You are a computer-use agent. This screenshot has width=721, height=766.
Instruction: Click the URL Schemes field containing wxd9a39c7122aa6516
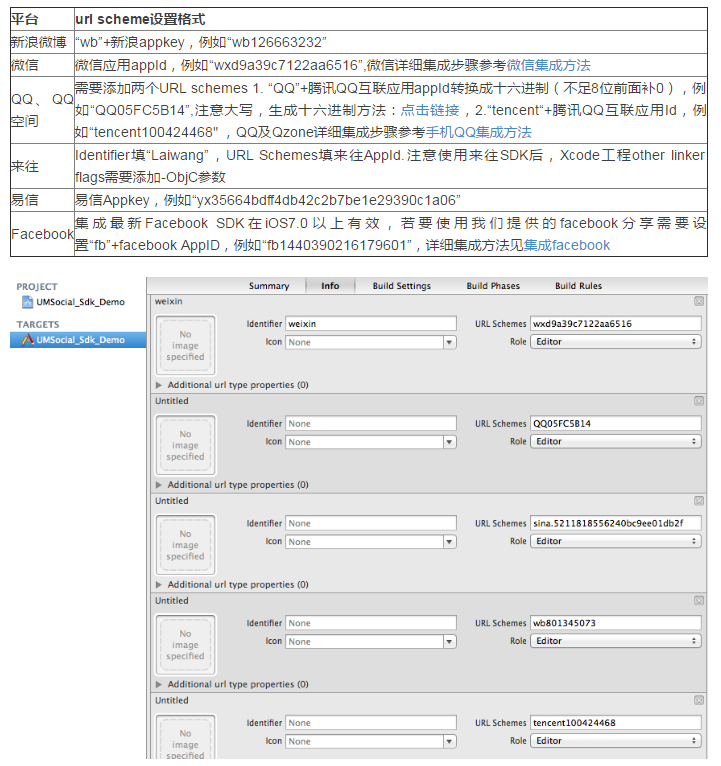pyautogui.click(x=615, y=324)
